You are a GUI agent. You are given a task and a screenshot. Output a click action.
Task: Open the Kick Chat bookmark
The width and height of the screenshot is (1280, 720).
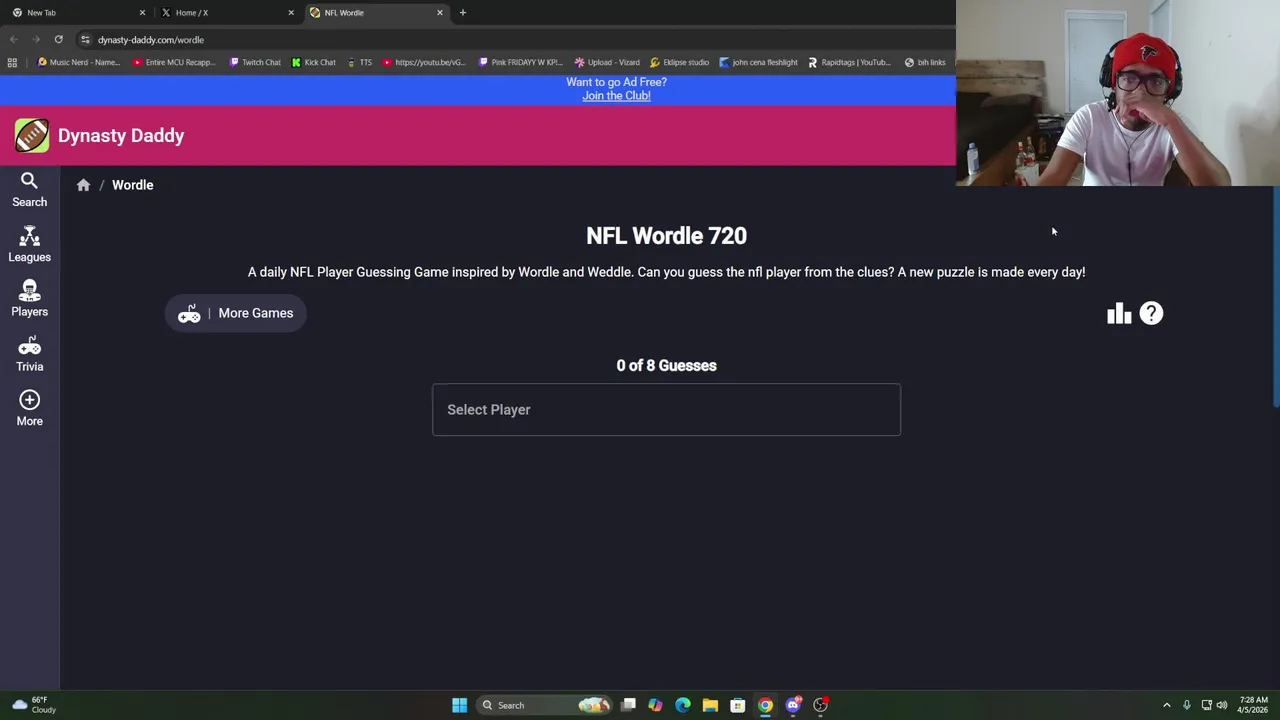coord(314,62)
